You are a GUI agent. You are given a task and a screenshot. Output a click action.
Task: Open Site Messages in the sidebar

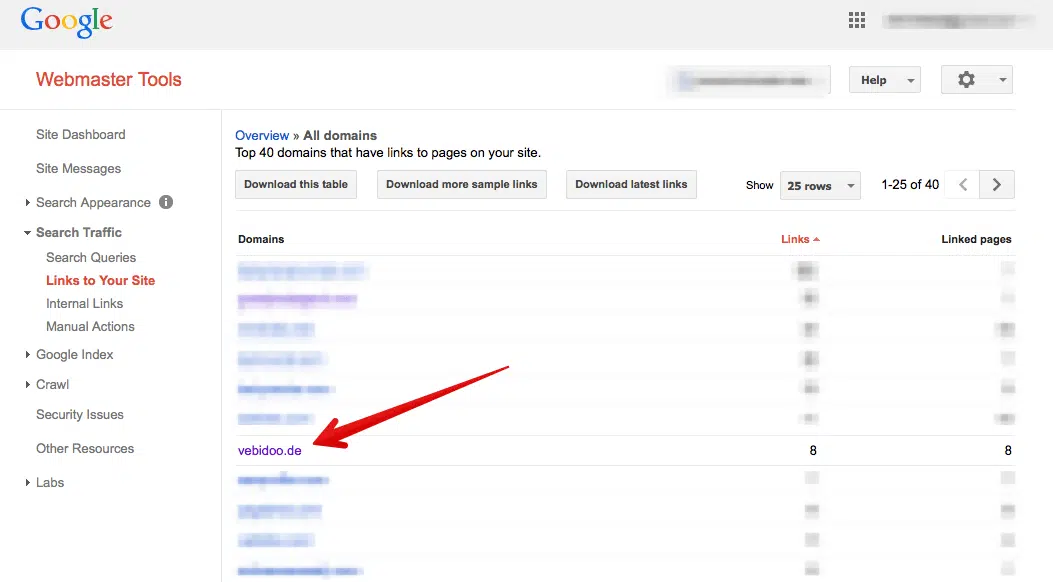tap(79, 168)
